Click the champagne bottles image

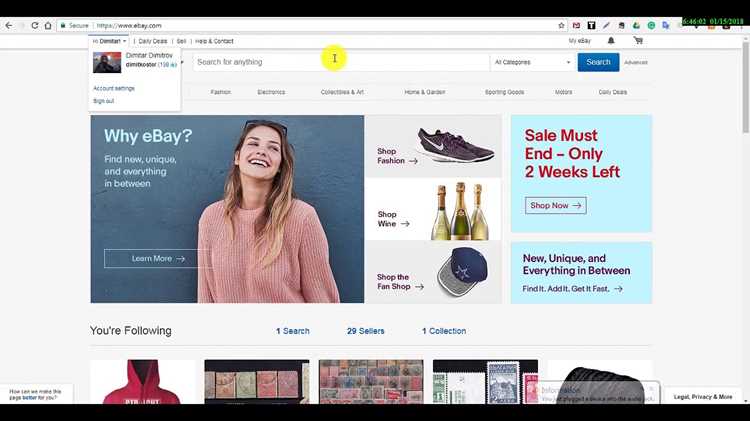460,211
